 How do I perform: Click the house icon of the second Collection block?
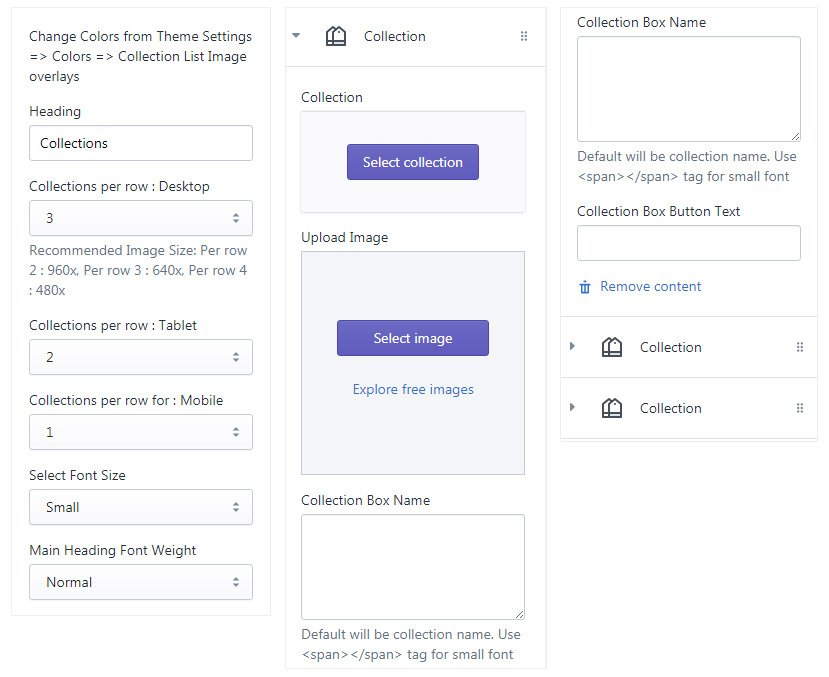612,347
